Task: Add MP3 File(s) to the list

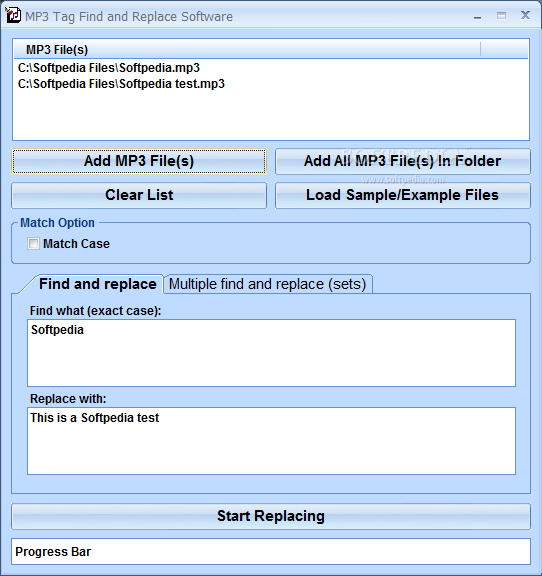Action: 139,161
